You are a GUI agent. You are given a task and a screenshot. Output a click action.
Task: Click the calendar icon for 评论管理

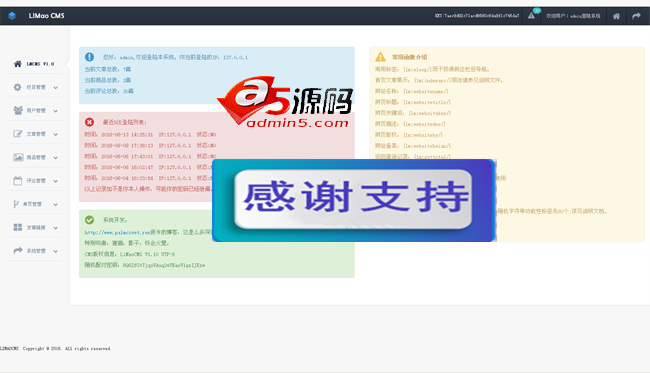[x=17, y=180]
